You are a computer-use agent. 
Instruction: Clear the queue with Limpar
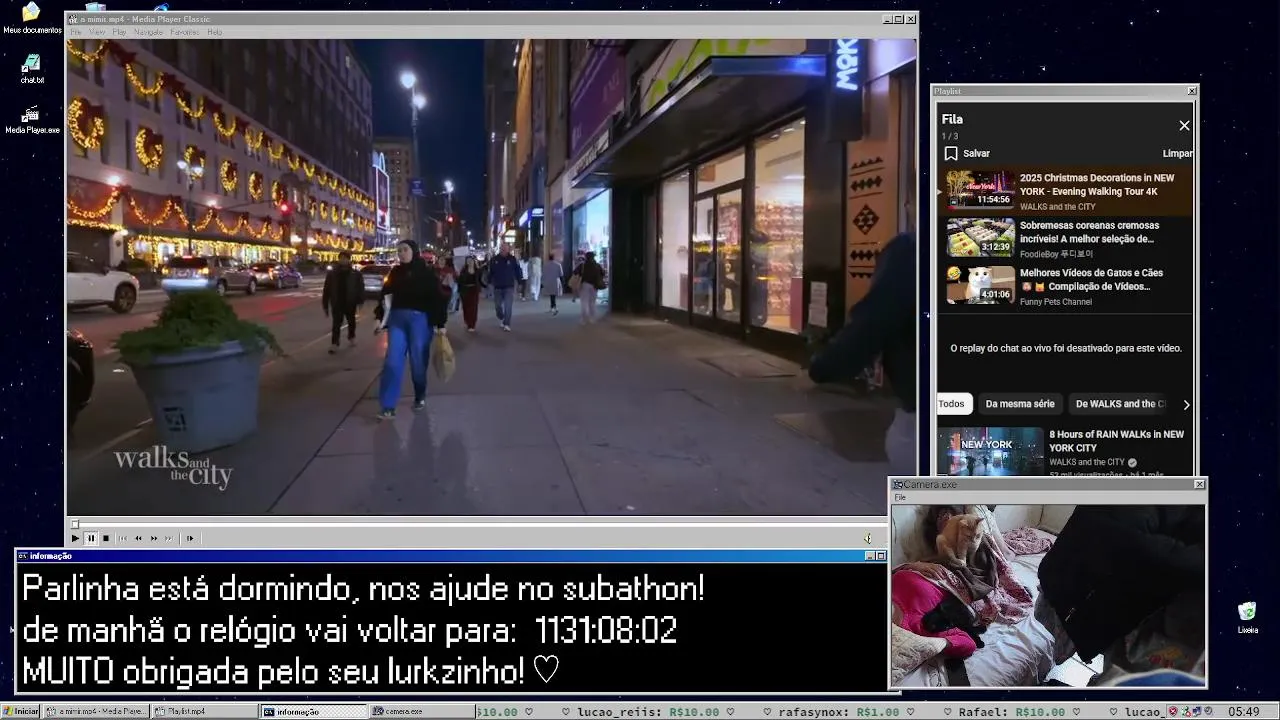(1177, 153)
